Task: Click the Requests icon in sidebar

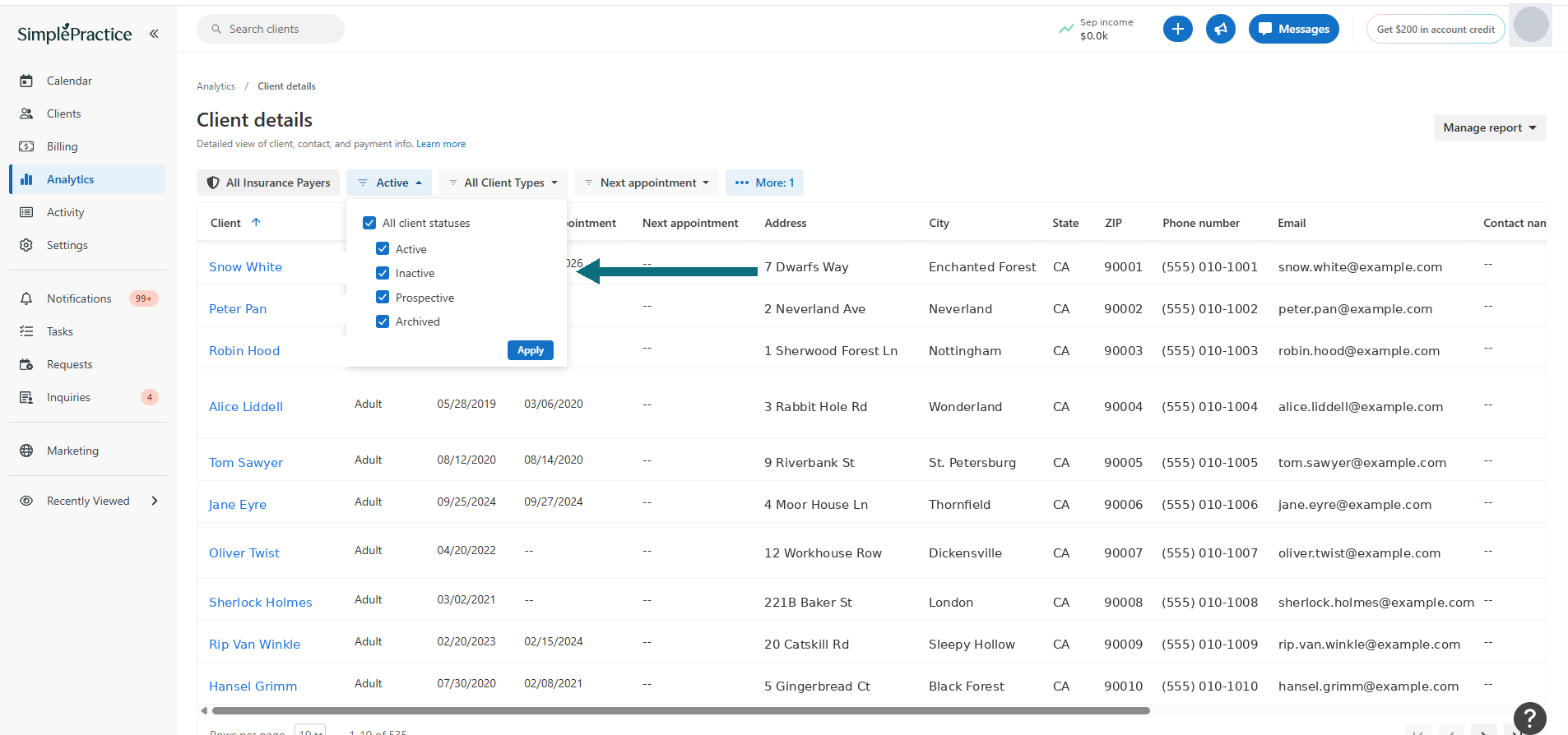Action: coord(26,364)
